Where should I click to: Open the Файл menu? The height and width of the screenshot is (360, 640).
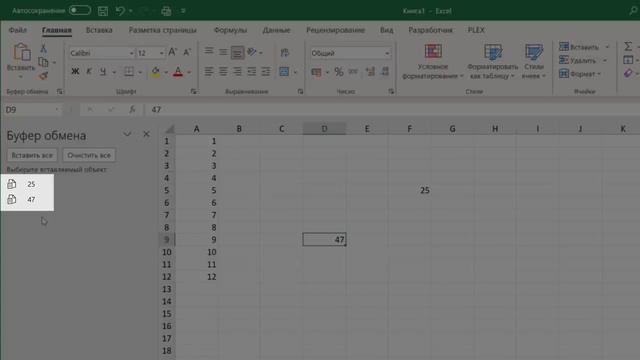point(18,30)
